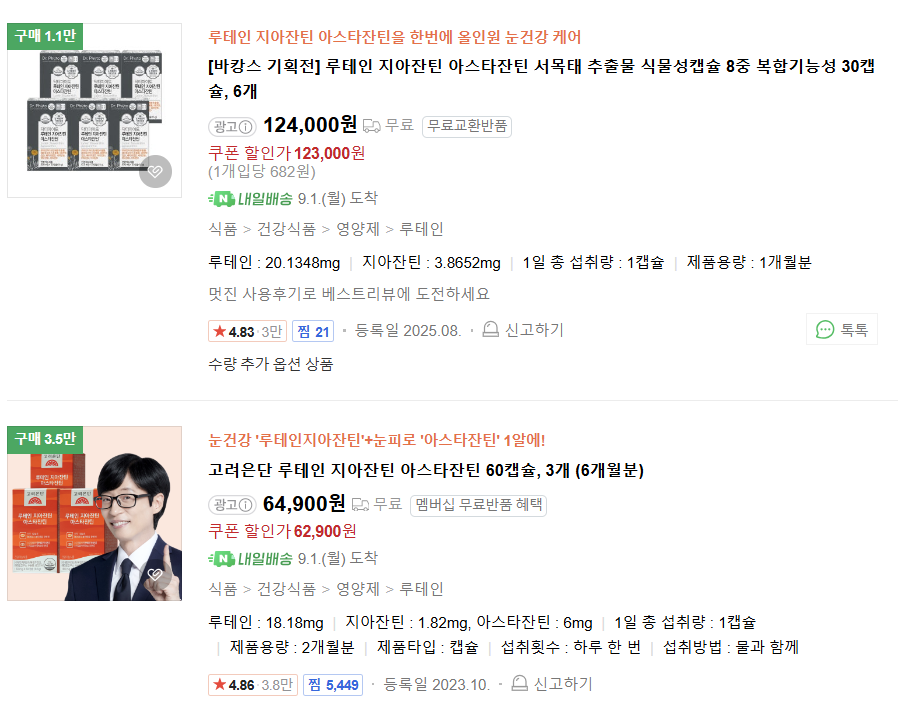This screenshot has width=898, height=709.
Task: Select 루테인 category in second breadcrumb
Action: (422, 589)
